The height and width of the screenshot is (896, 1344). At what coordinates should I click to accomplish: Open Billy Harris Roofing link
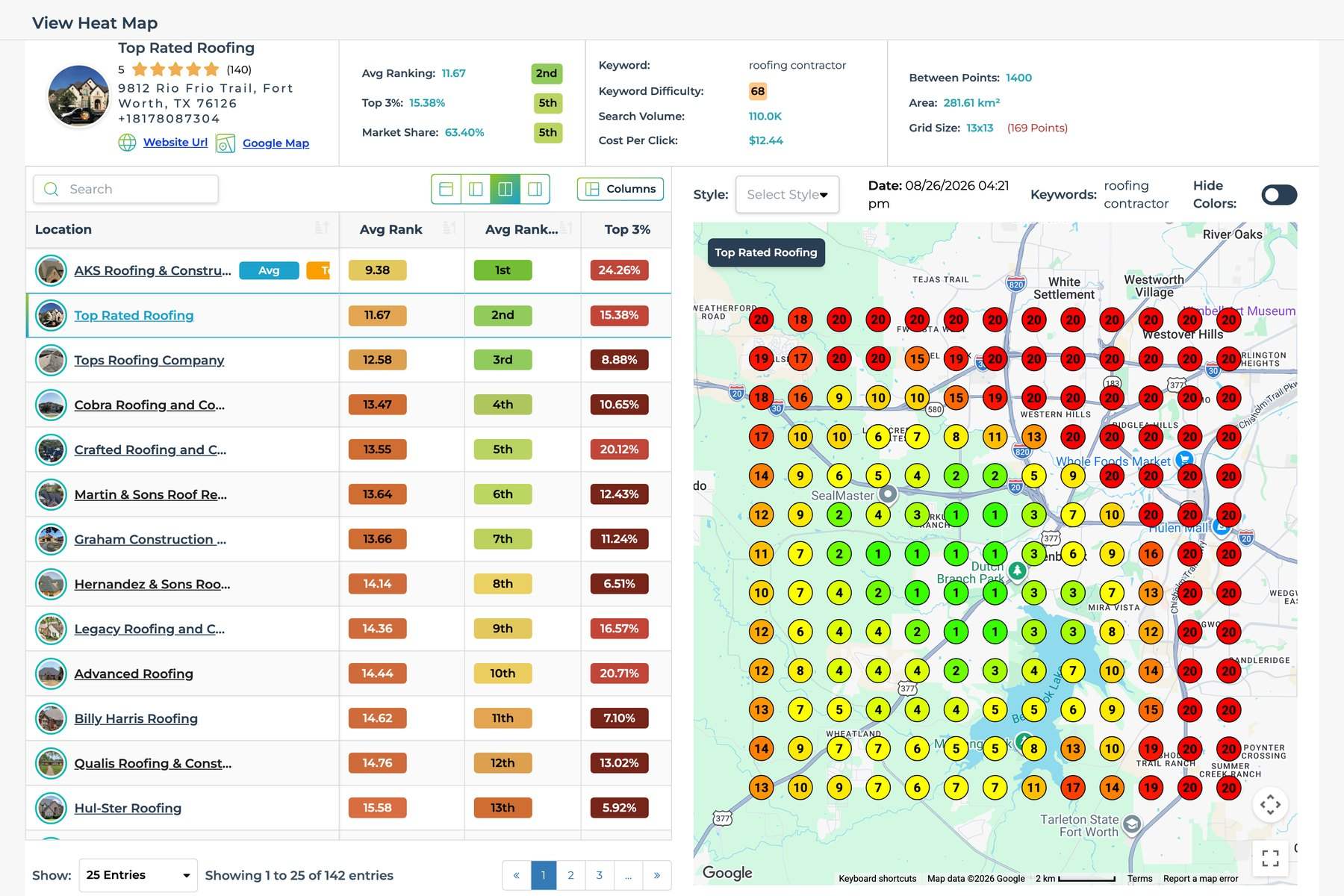tap(136, 718)
